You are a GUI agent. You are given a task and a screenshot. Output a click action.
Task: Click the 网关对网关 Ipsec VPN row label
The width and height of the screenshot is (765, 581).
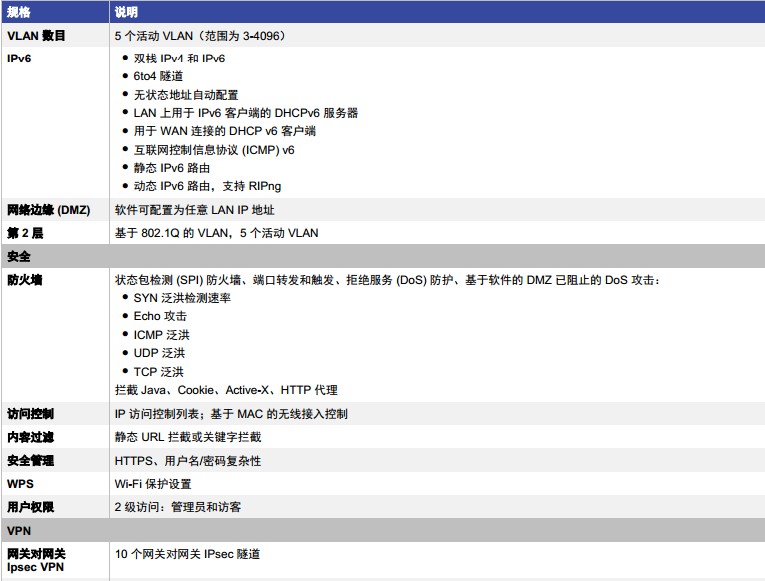coord(36,560)
